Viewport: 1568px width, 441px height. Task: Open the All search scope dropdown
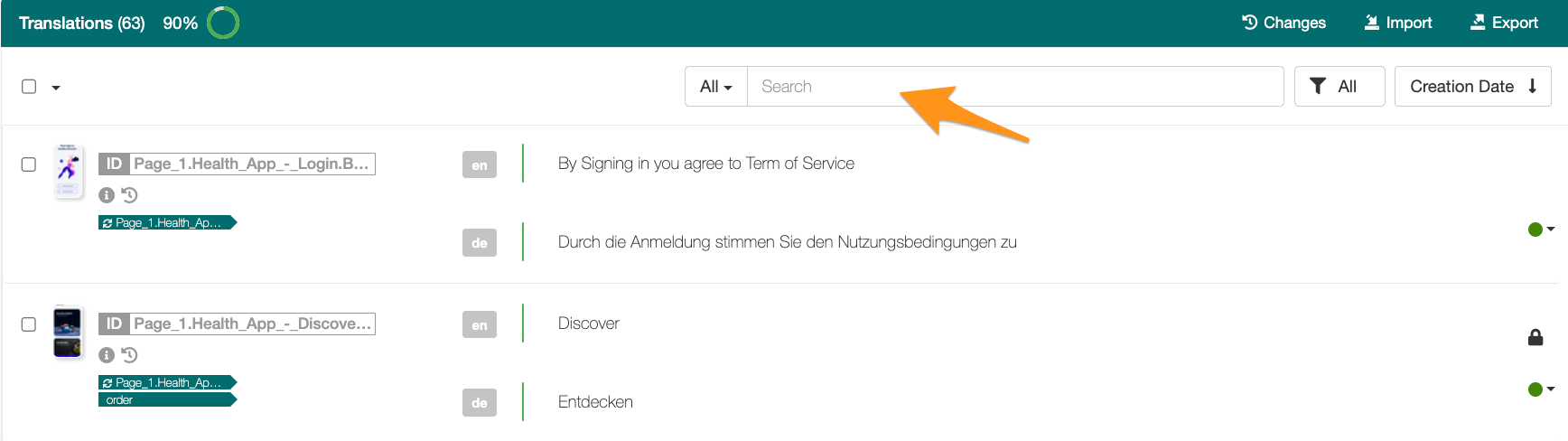(716, 87)
